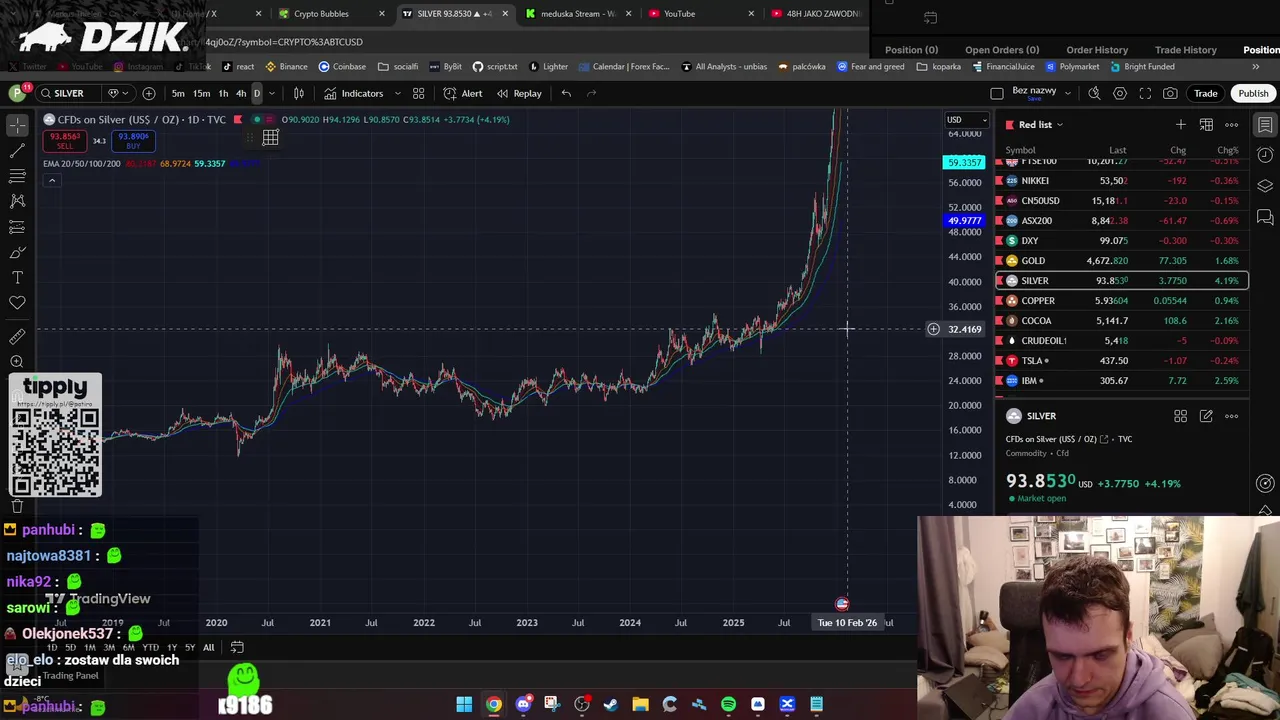Toggle the watchlist panel sidebar button
The image size is (1280, 720).
1265,125
